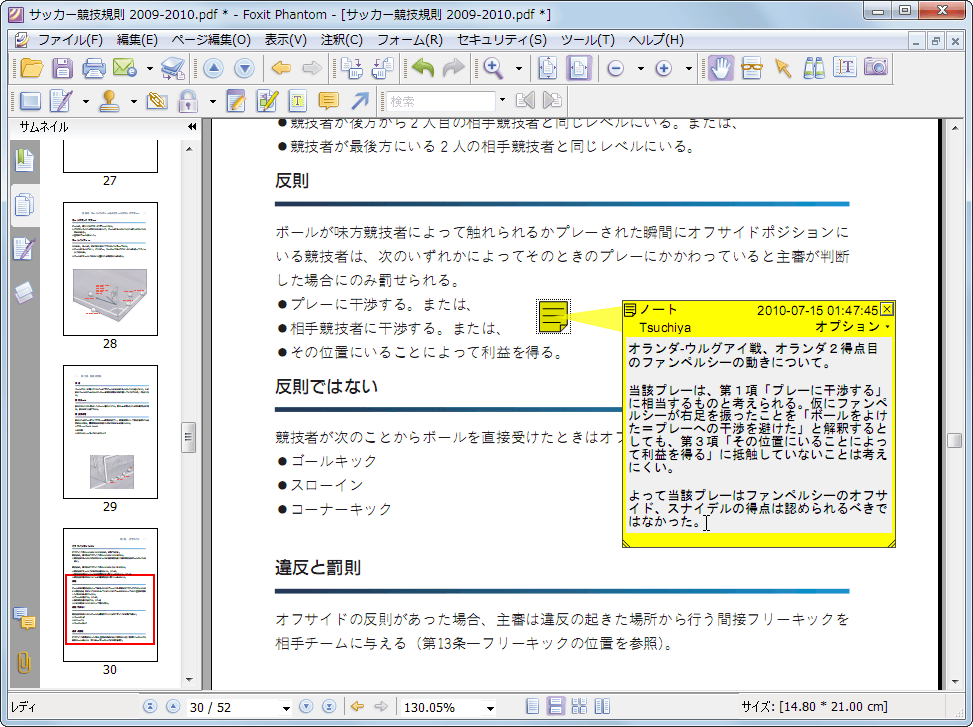Switch to single page layout
Viewport: 973px width, 727px height.
tap(532, 707)
